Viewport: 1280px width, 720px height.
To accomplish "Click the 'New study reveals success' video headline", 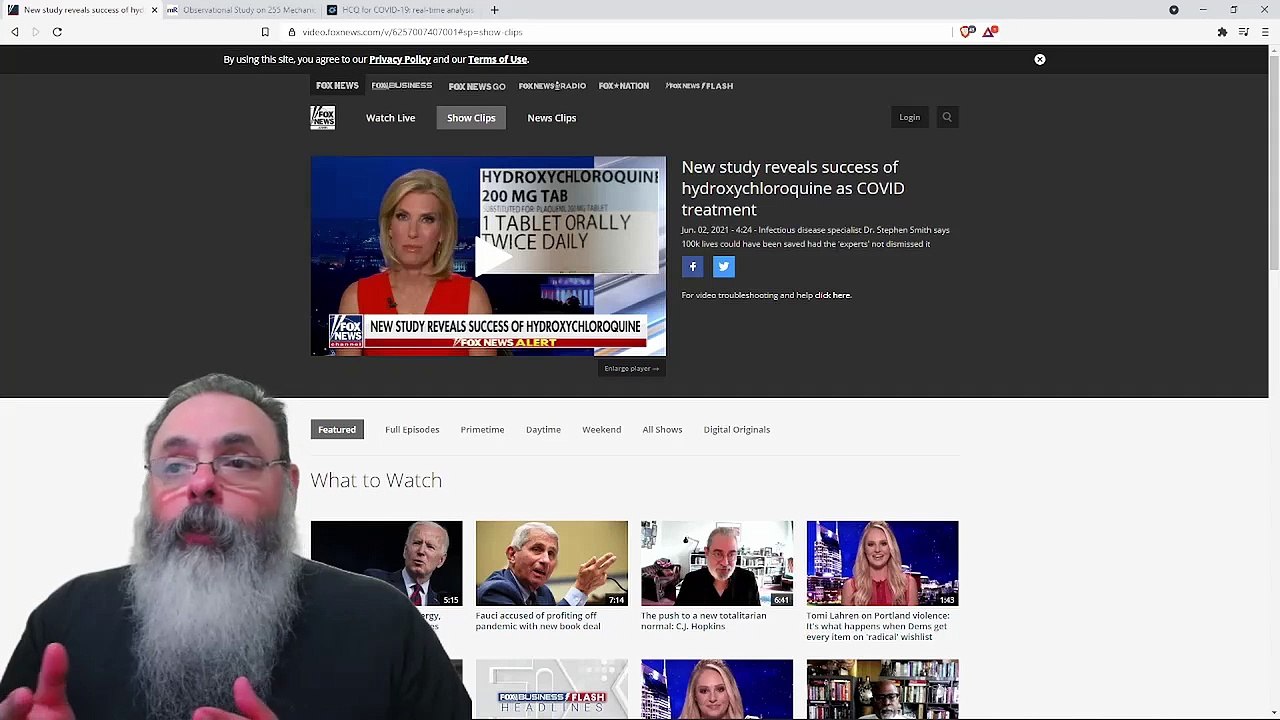I will (x=793, y=188).
